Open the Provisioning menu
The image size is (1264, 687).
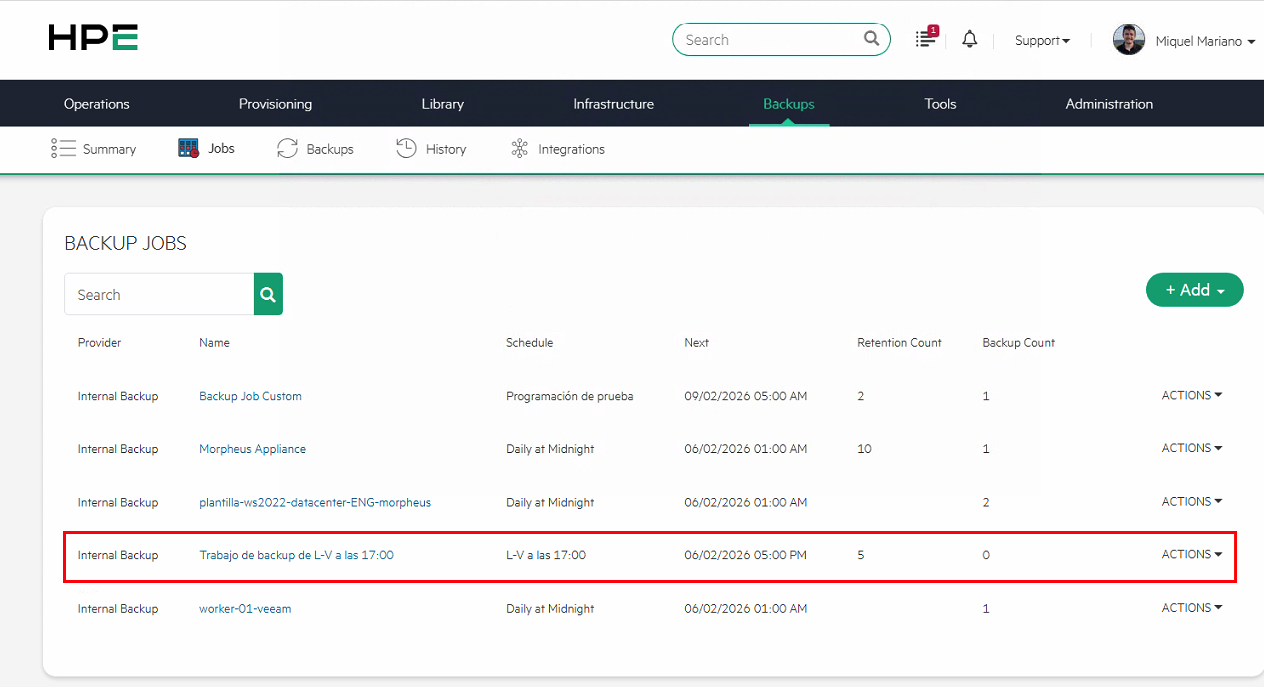275,104
